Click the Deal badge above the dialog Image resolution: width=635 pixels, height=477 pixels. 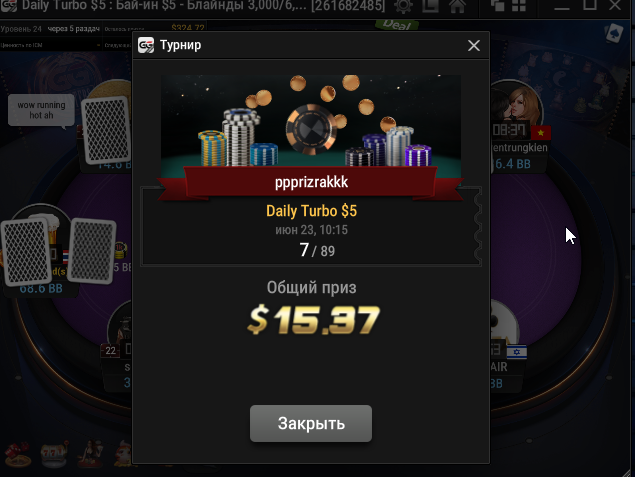click(397, 24)
